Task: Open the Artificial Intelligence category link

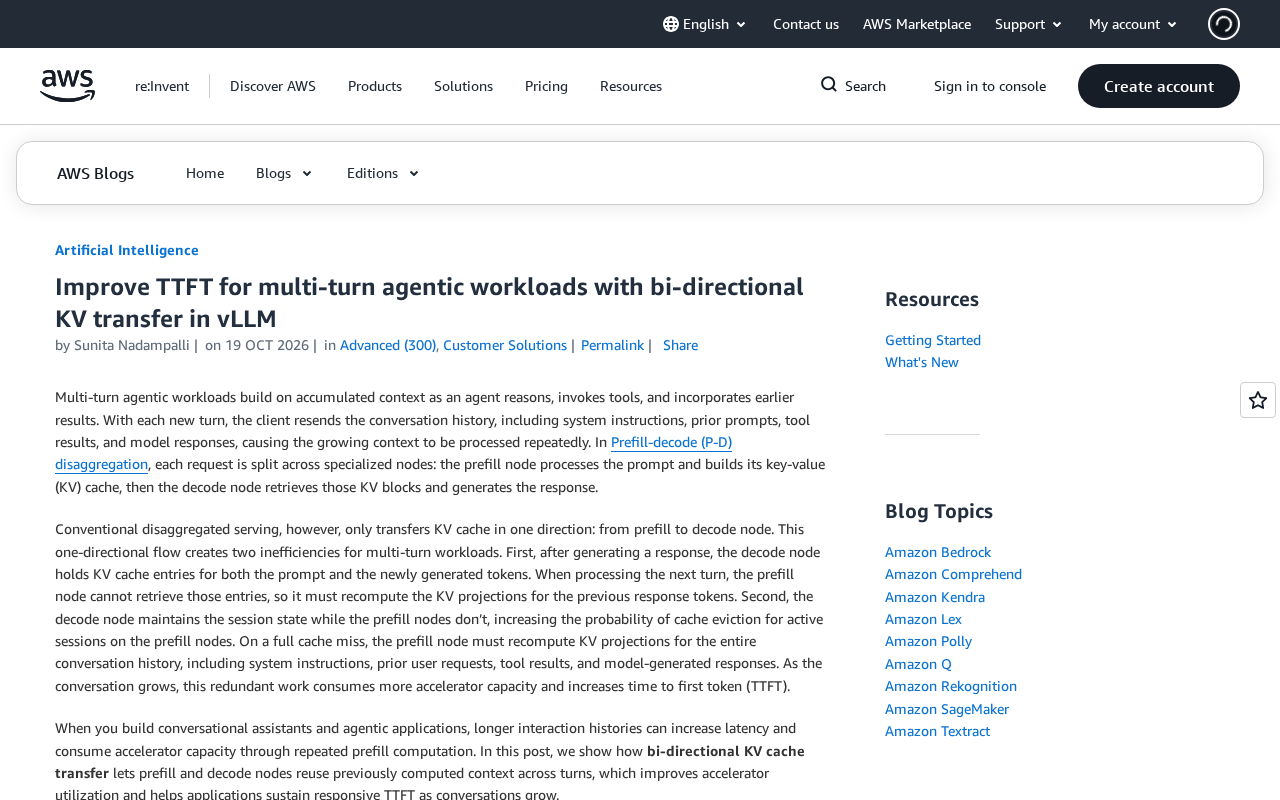Action: pos(127,250)
